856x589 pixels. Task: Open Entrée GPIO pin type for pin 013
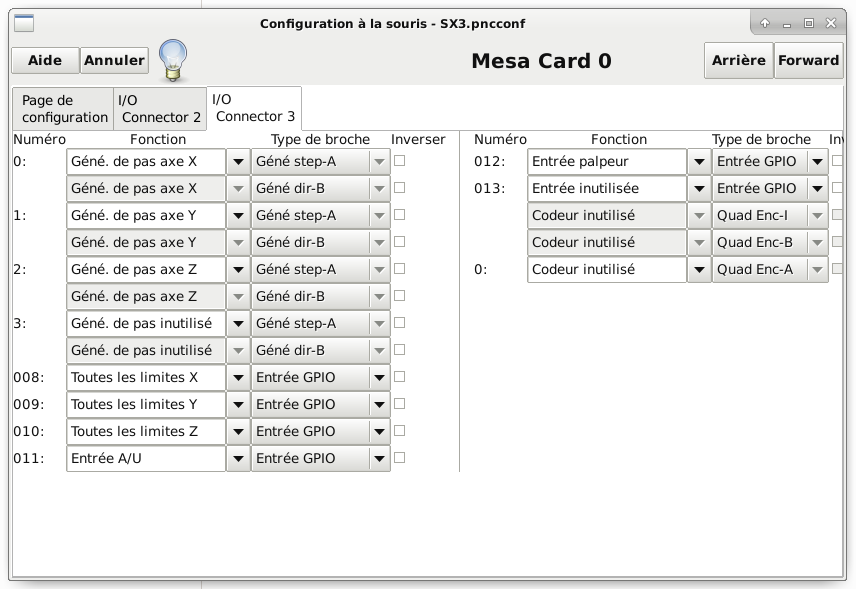click(770, 189)
